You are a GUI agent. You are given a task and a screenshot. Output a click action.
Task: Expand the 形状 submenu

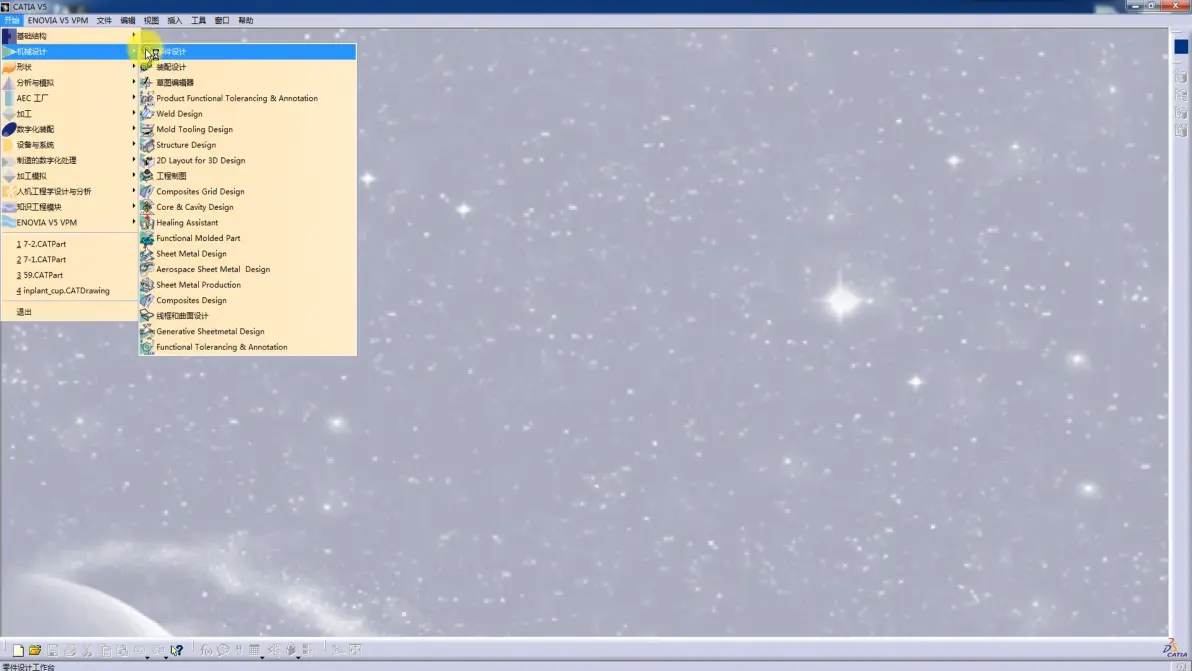(x=68, y=67)
